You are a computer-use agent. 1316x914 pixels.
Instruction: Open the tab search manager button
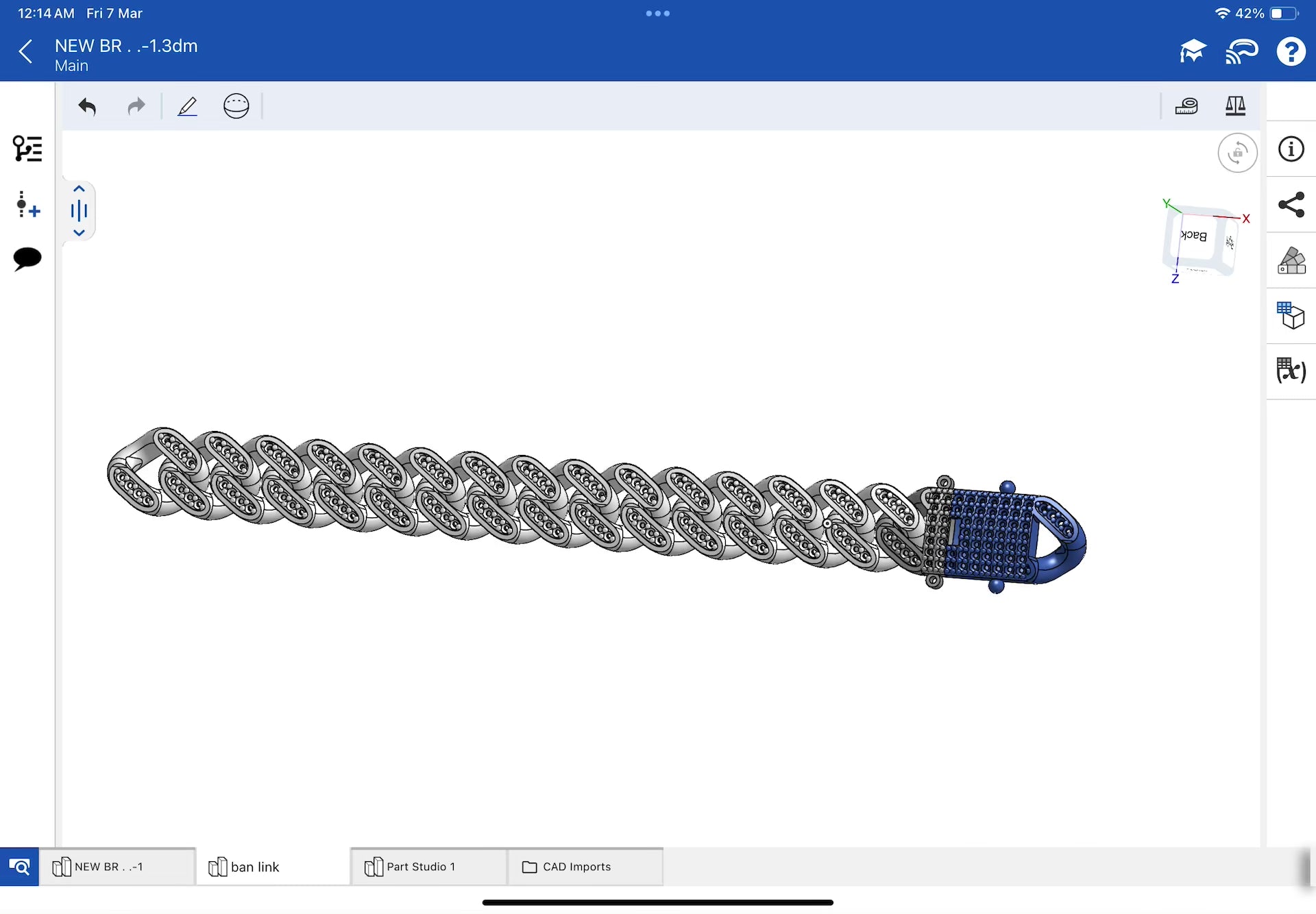19,867
